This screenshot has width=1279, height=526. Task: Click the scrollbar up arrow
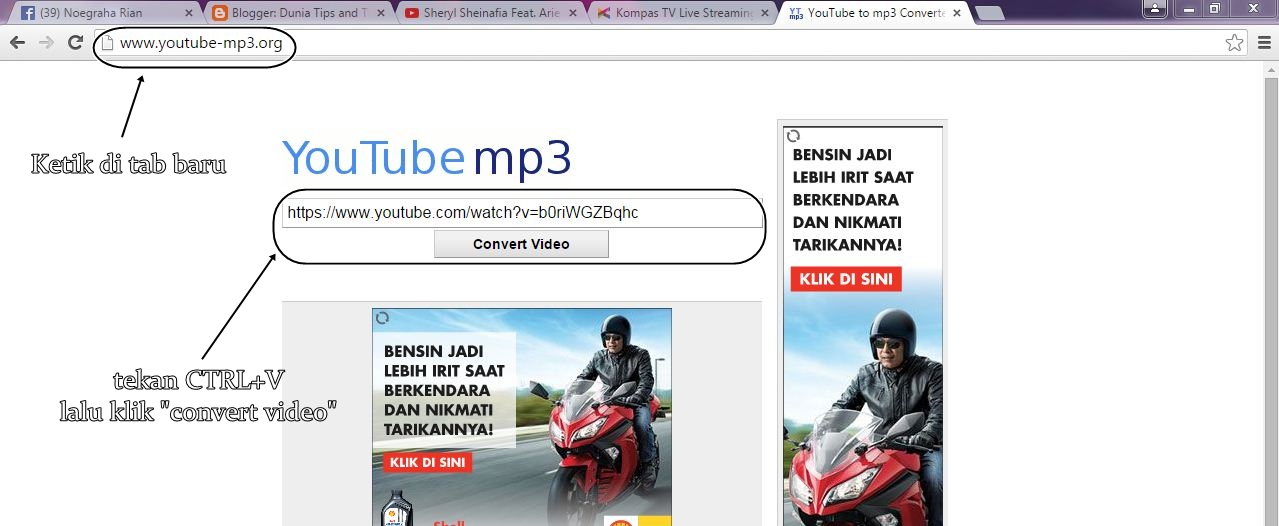[x=1271, y=69]
